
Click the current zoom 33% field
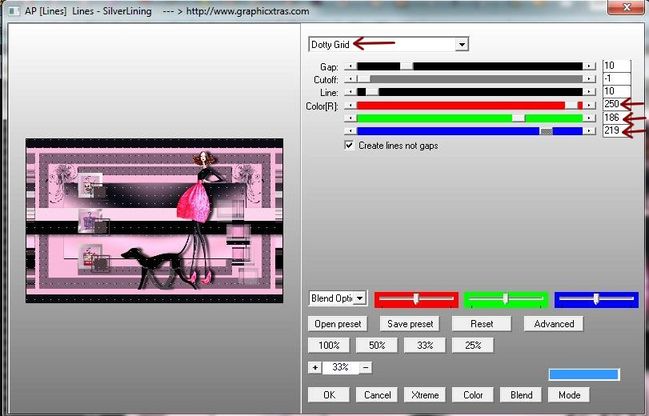(341, 367)
